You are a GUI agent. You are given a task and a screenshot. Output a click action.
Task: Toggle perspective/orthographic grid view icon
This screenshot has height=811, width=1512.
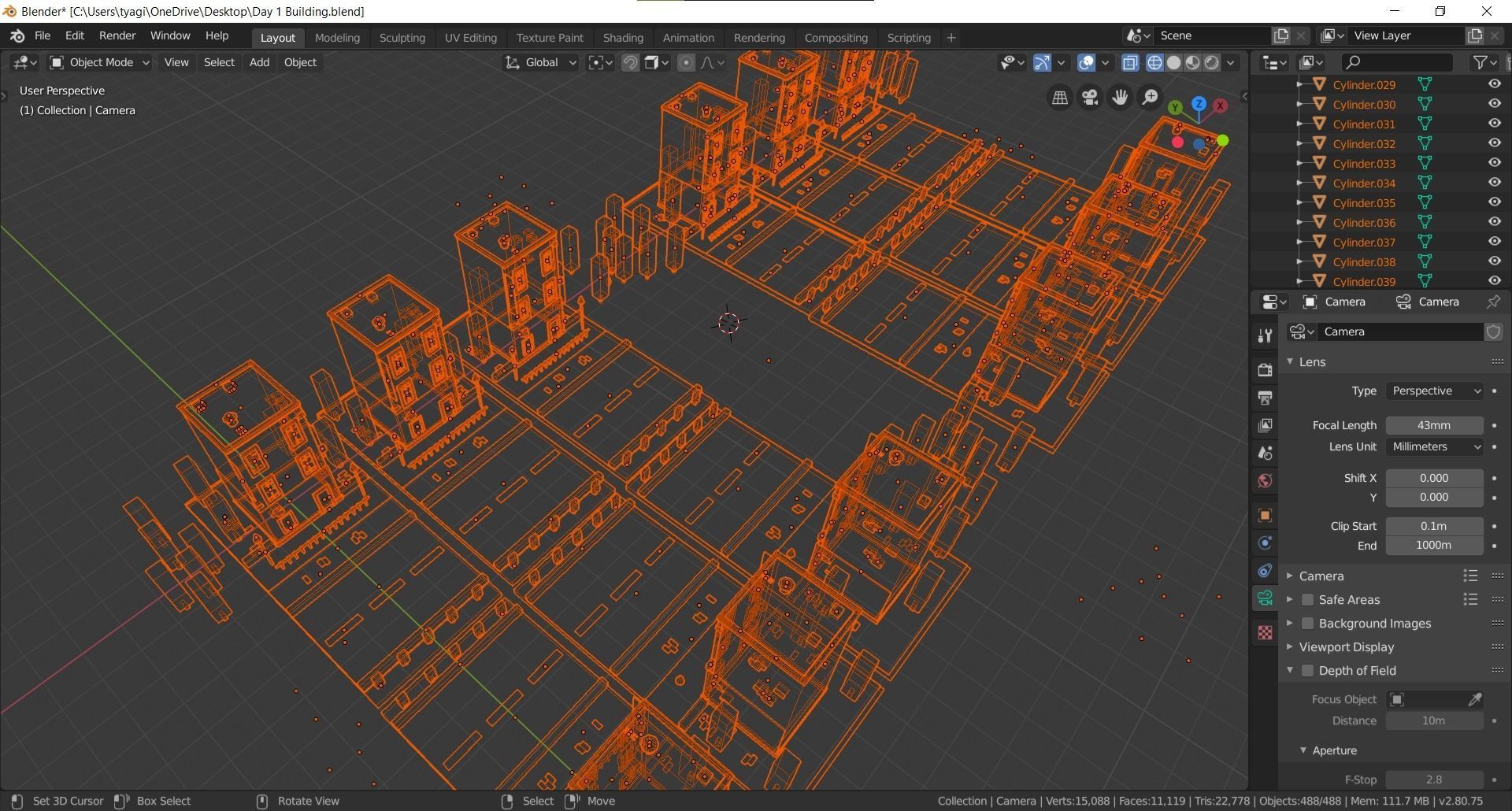click(x=1060, y=97)
